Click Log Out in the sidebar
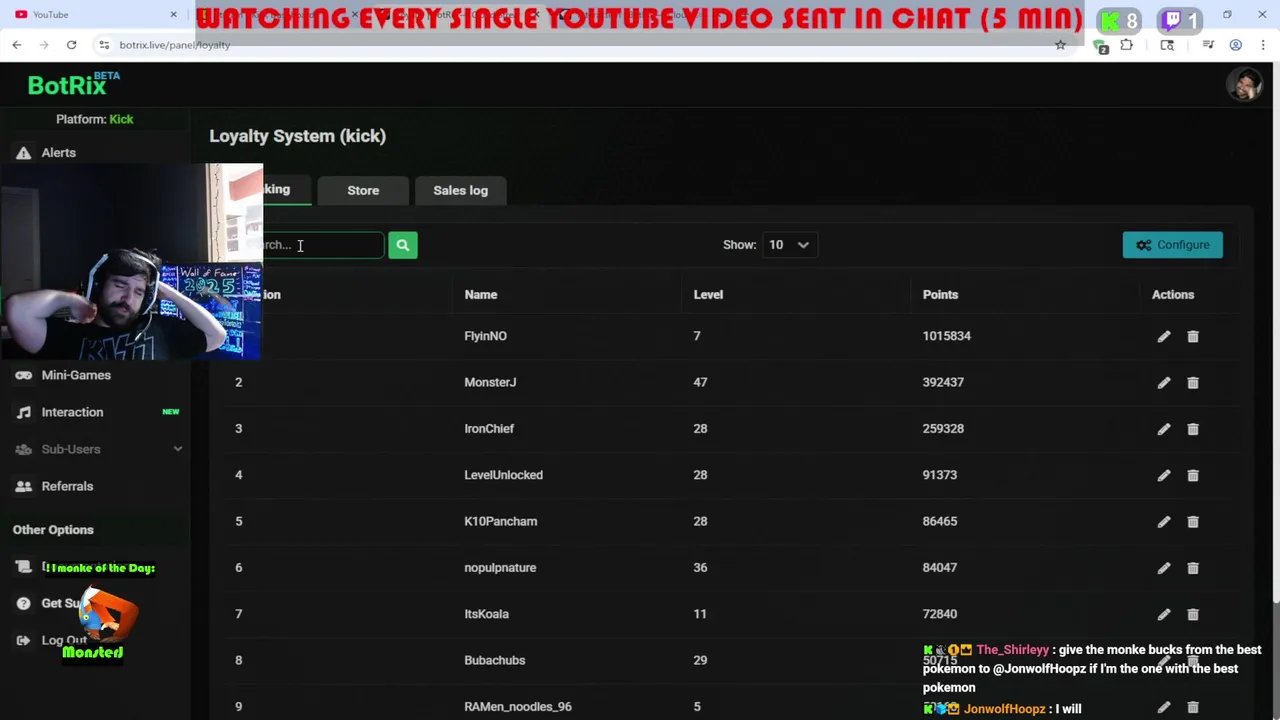Screen dimensions: 1280x720 point(63,640)
